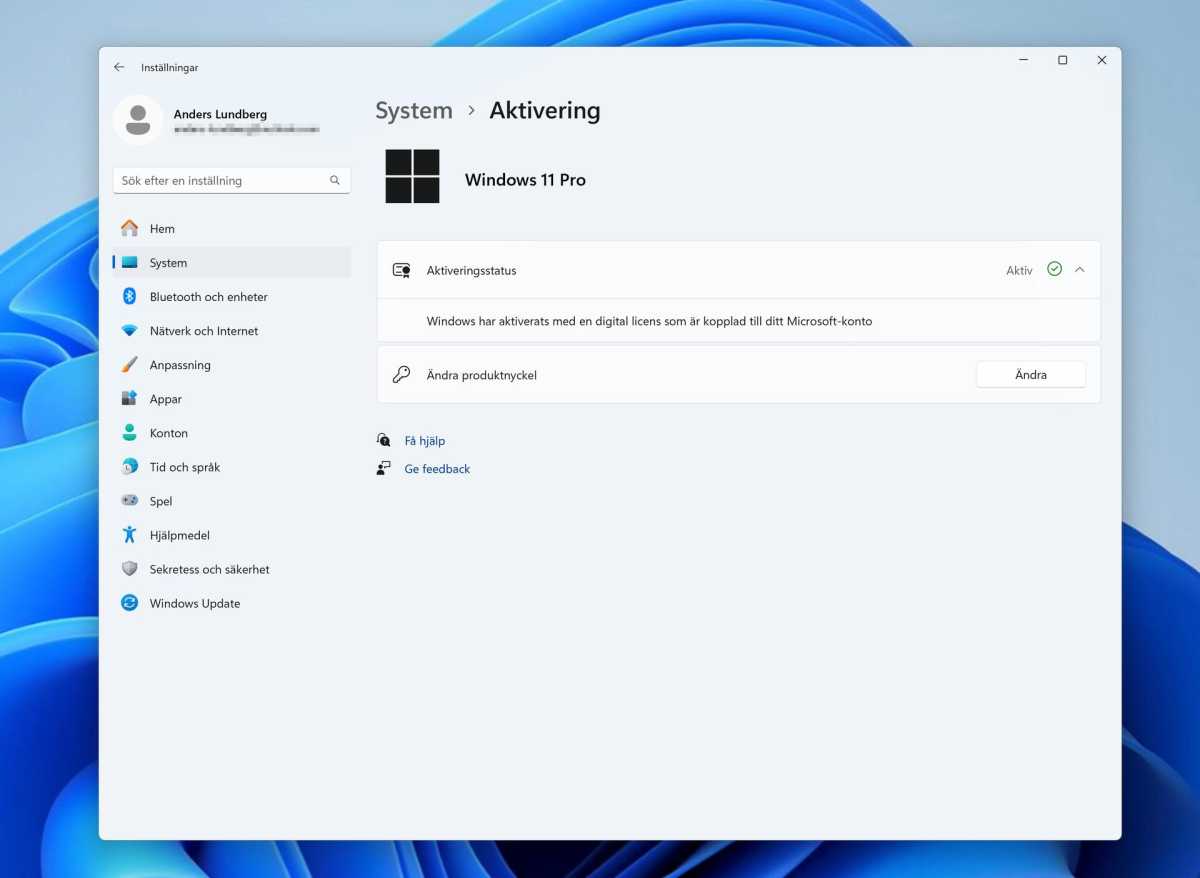Click the Windows 11 Pro logo

(412, 176)
